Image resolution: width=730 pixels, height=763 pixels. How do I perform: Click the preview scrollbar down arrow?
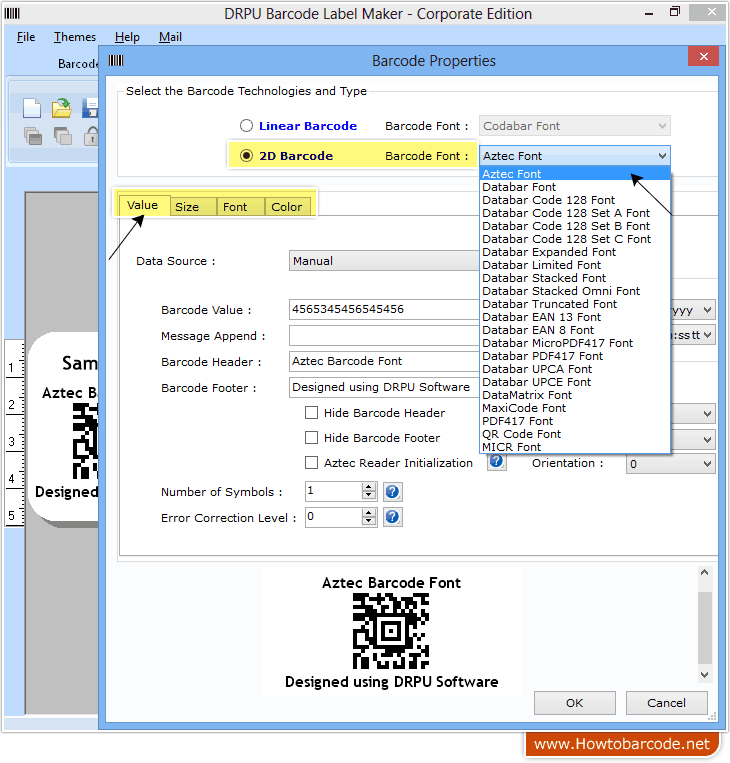click(x=704, y=674)
